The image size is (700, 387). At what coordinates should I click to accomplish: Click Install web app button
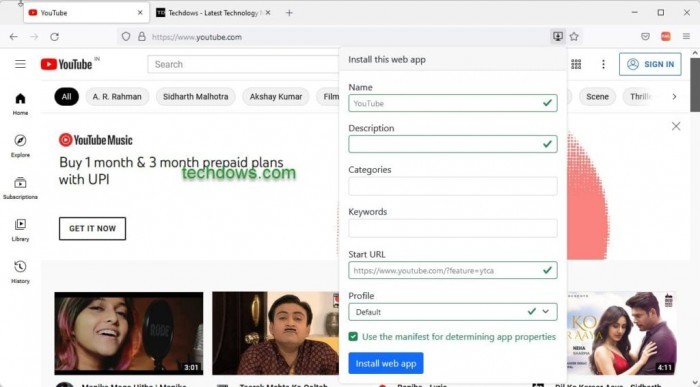click(x=386, y=363)
